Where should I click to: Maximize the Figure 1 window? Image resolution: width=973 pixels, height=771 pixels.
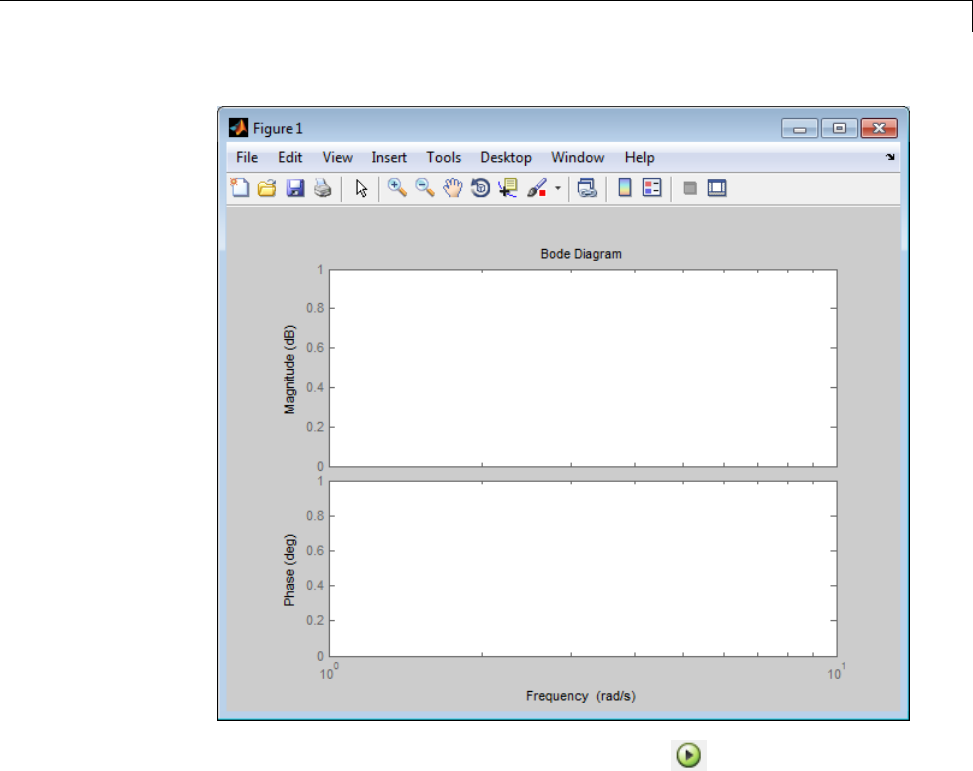(839, 128)
